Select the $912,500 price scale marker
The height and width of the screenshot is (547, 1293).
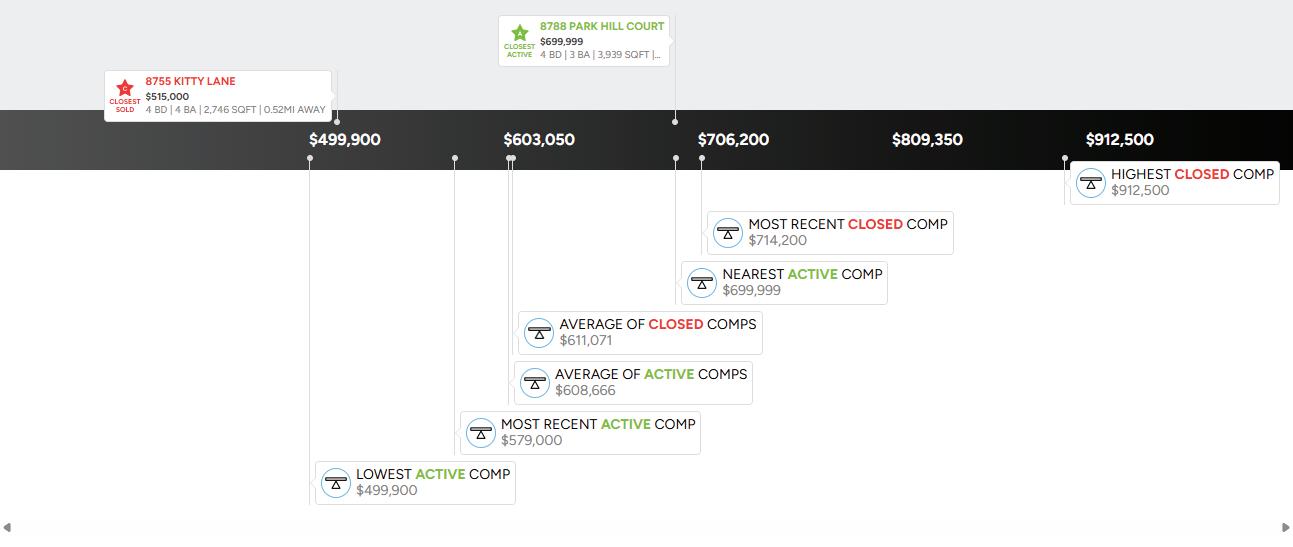[x=1120, y=140]
